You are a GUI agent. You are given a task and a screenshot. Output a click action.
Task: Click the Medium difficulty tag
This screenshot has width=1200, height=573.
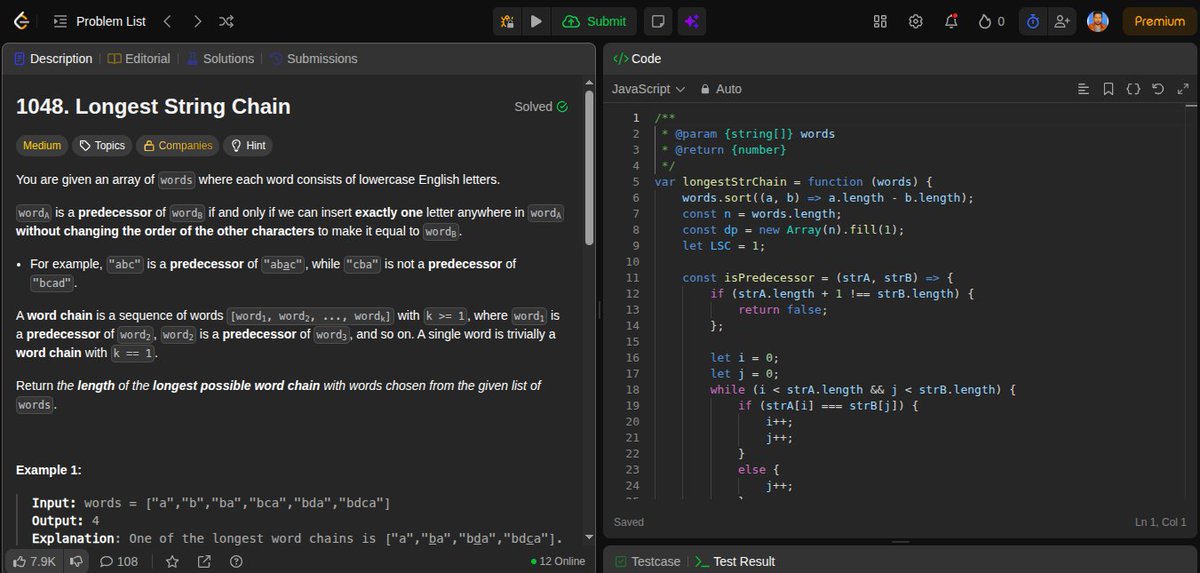click(42, 146)
